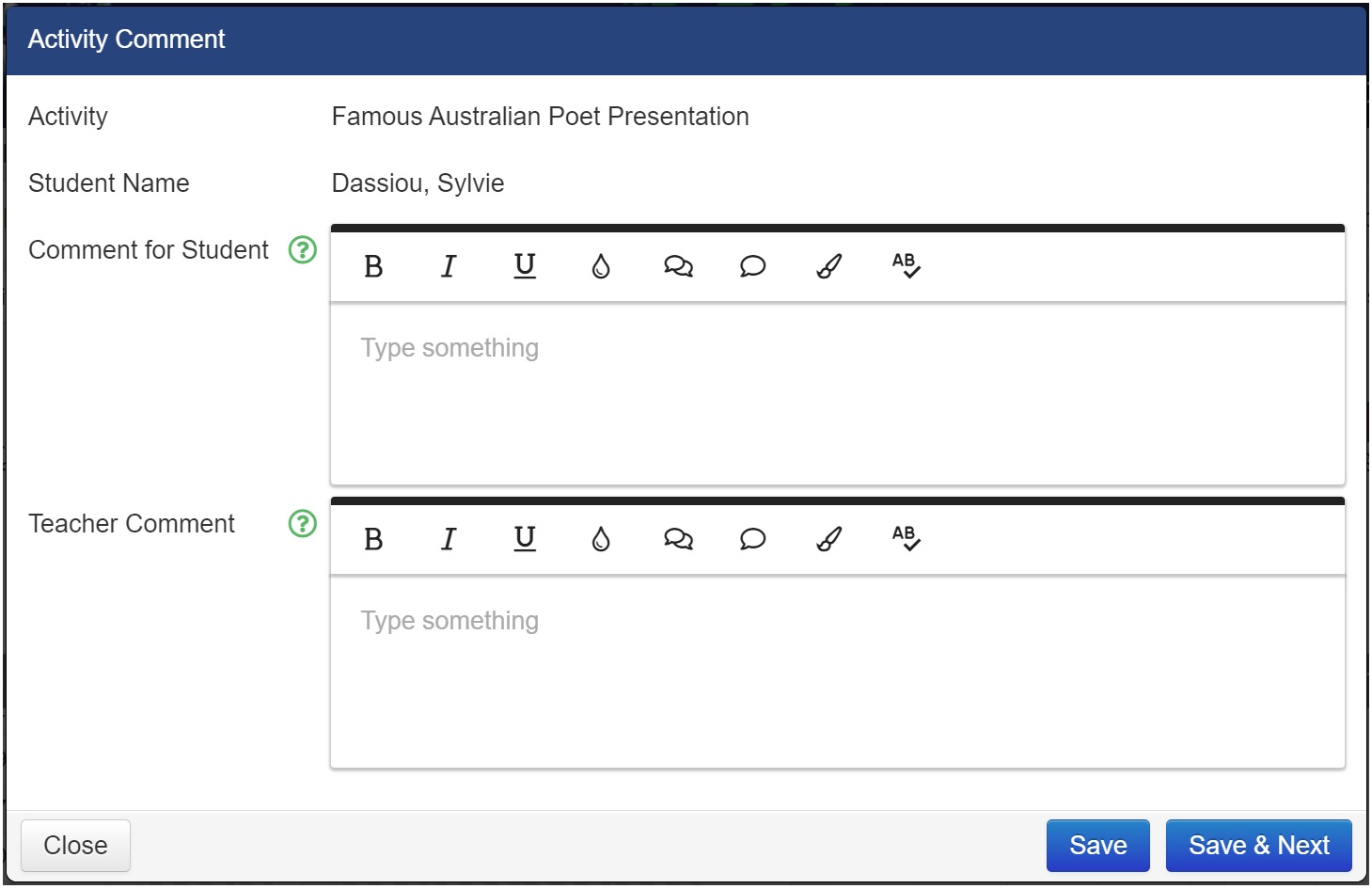The width and height of the screenshot is (1372, 889).
Task: Toggle Italic in Teacher Comment toolbar
Action: point(449,539)
